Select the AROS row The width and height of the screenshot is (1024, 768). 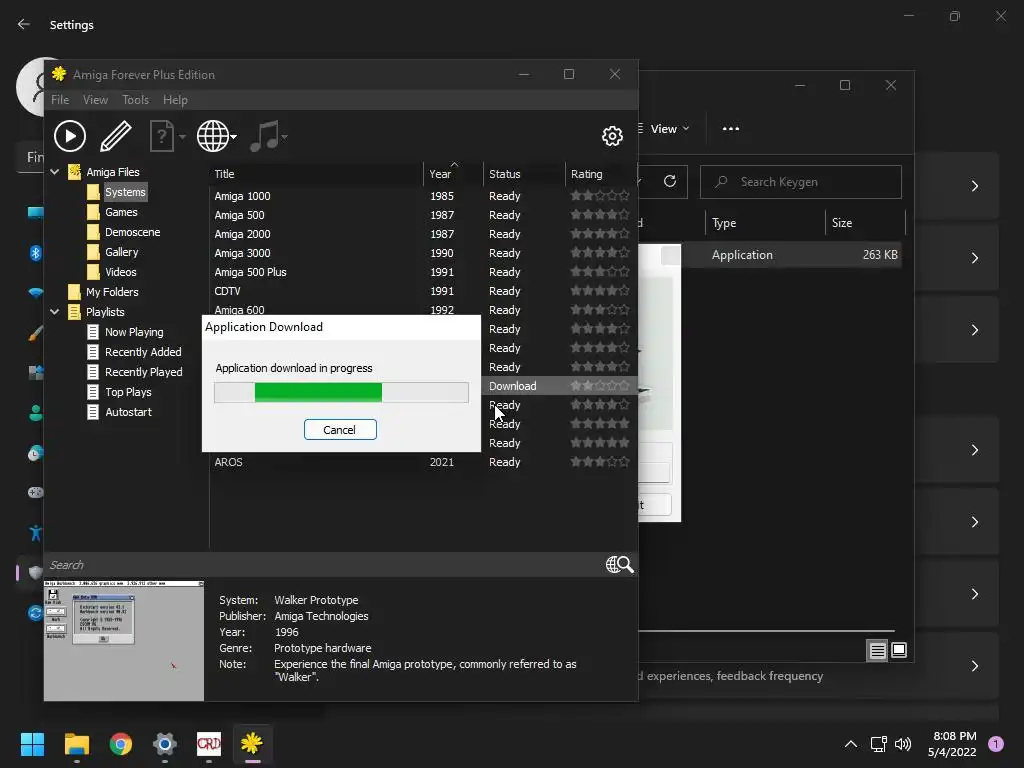[x=423, y=462]
